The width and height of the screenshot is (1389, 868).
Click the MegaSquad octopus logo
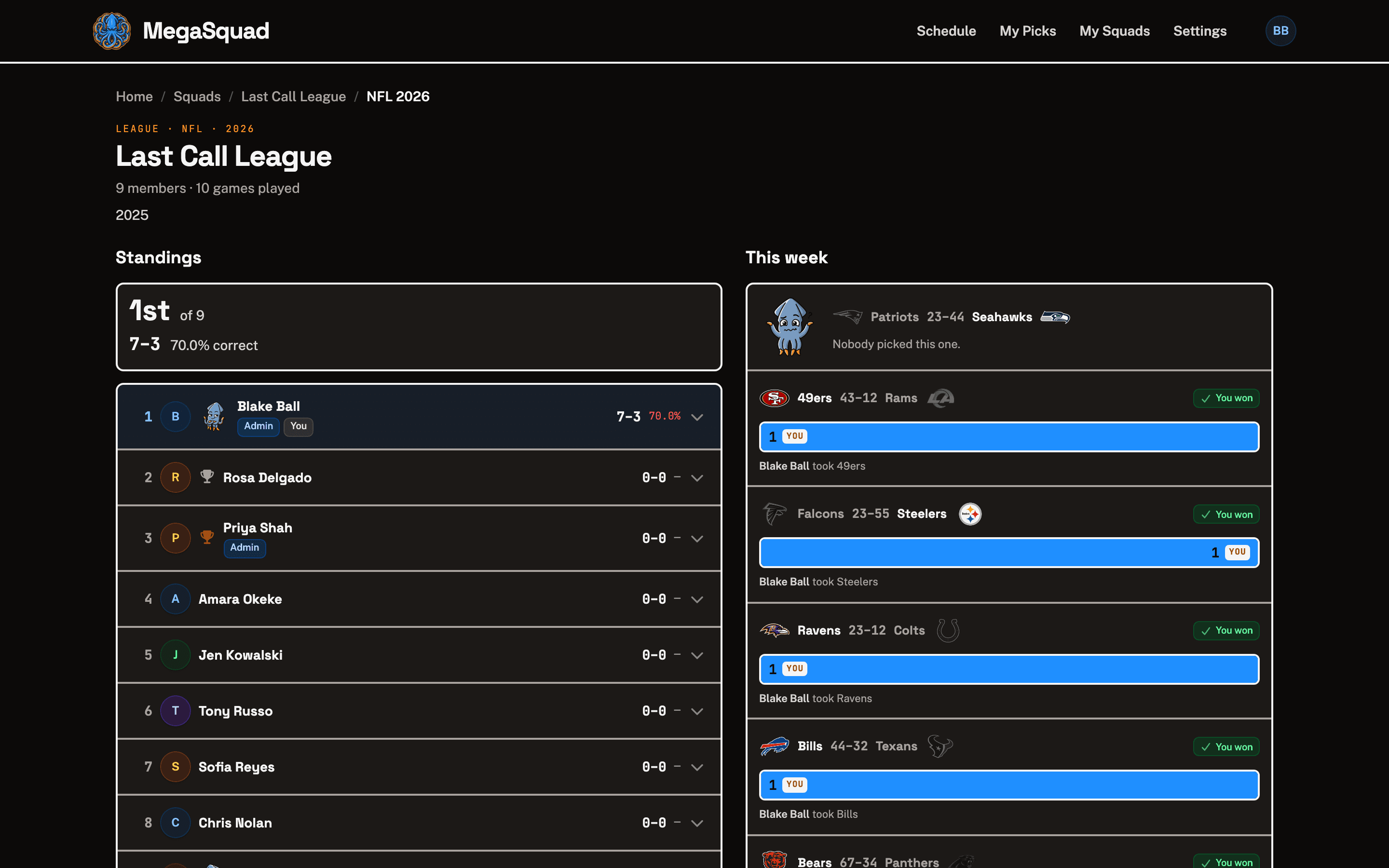tap(112, 31)
